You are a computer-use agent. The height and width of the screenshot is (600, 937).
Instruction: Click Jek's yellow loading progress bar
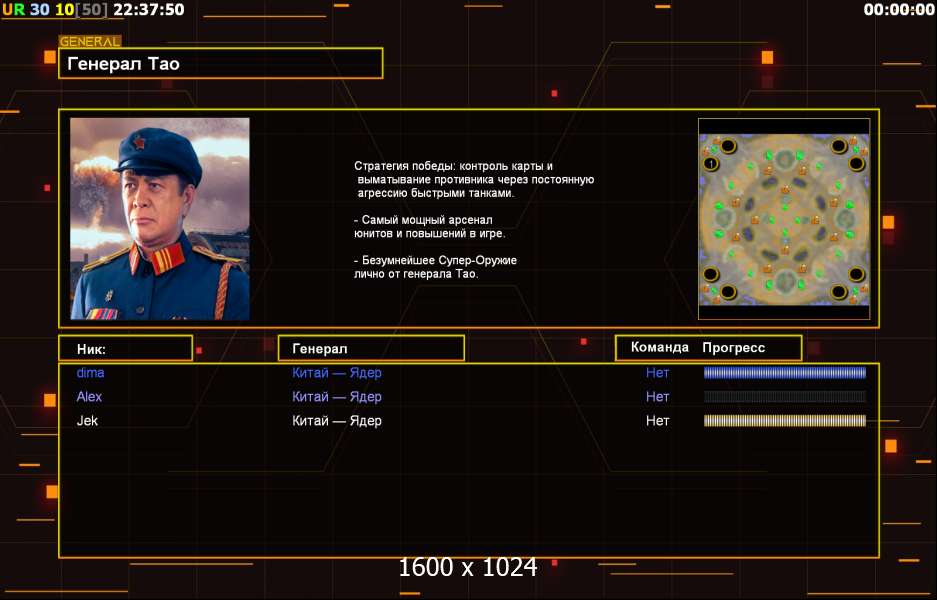pyautogui.click(x=785, y=421)
